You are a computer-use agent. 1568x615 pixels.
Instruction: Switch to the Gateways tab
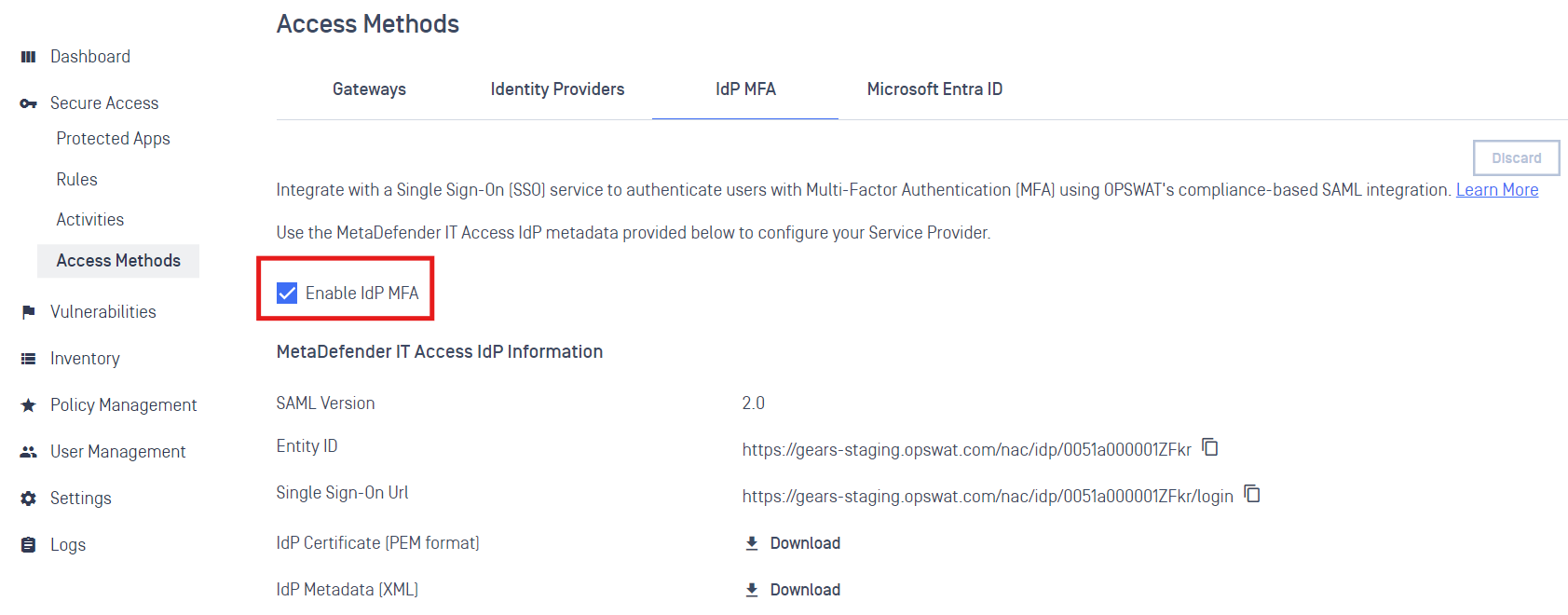click(x=369, y=89)
